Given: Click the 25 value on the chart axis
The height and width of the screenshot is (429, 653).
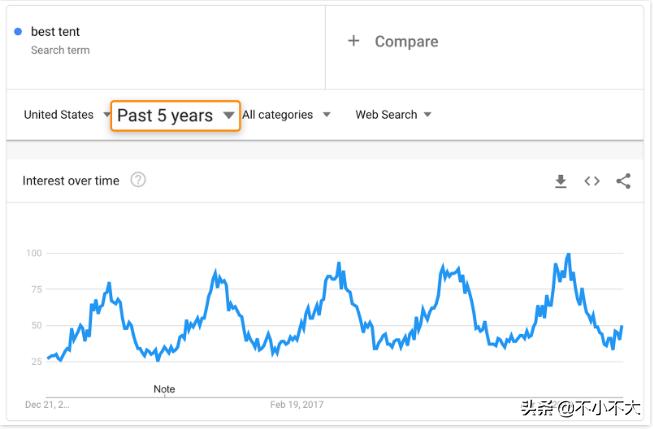Looking at the screenshot, I should pyautogui.click(x=36, y=361).
